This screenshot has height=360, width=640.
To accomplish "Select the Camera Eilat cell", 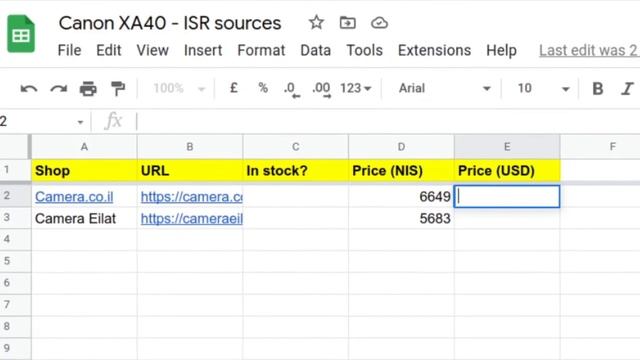I will (x=84, y=218).
